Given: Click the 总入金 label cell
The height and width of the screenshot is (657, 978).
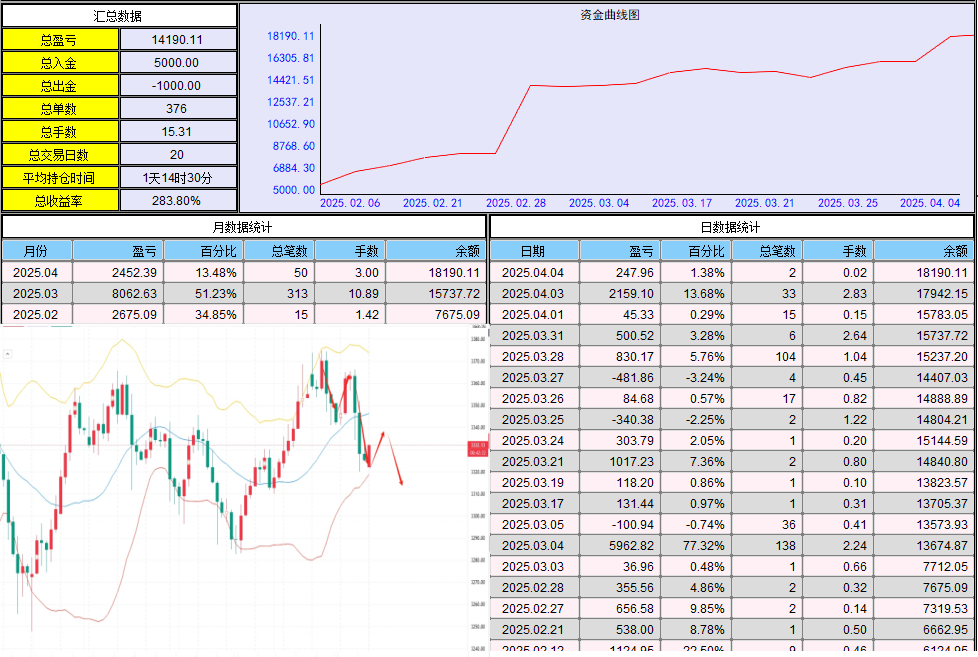Looking at the screenshot, I should coord(59,63).
